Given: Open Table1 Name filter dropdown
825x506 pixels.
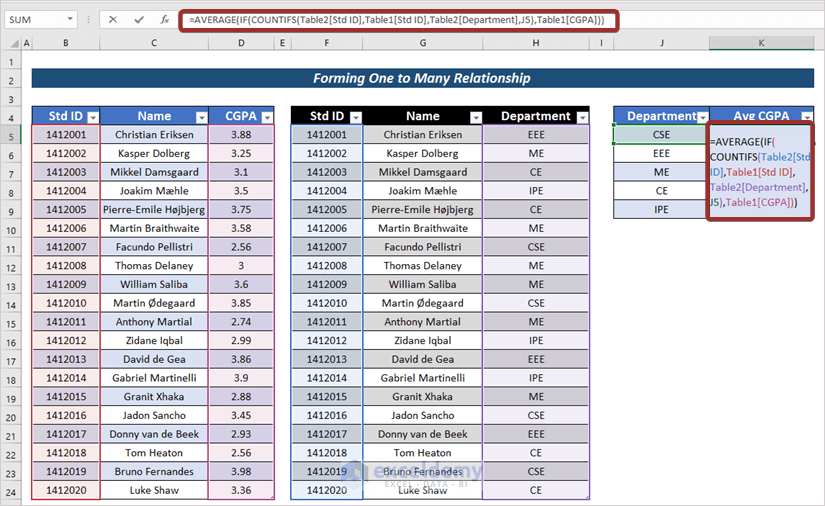Looking at the screenshot, I should pos(202,117).
